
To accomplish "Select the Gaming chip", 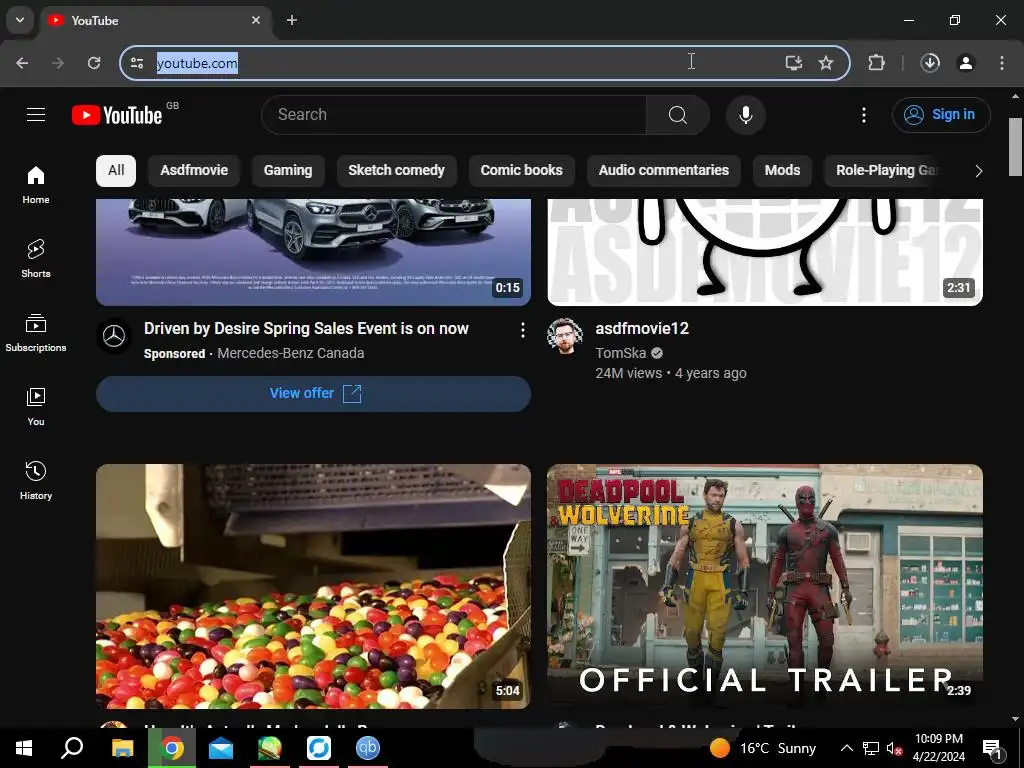I will point(288,170).
